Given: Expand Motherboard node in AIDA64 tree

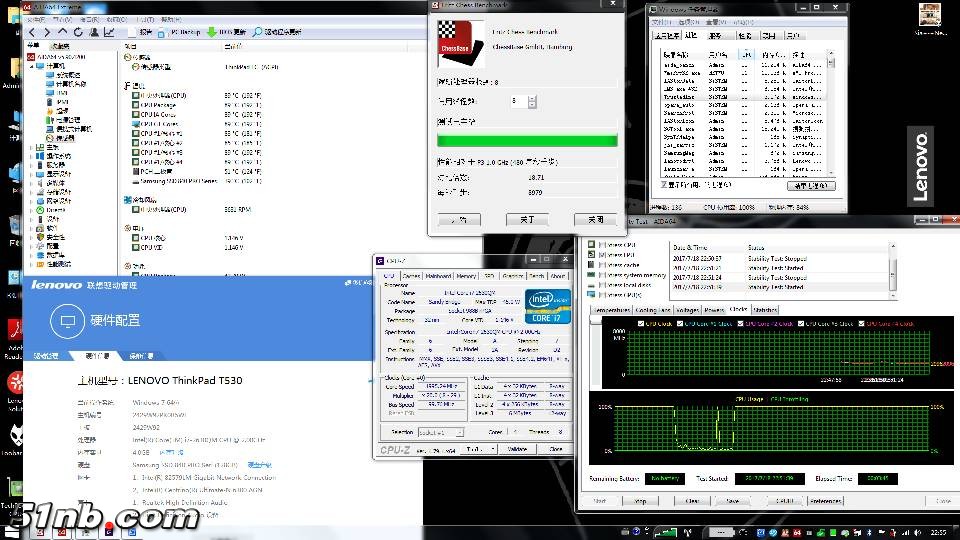Looking at the screenshot, I should click(x=32, y=147).
